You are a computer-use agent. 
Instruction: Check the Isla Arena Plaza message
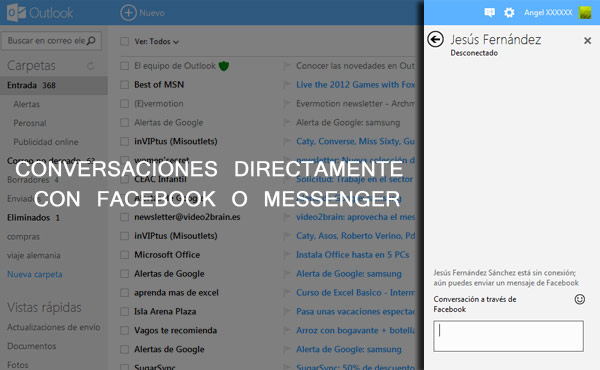click(124, 311)
